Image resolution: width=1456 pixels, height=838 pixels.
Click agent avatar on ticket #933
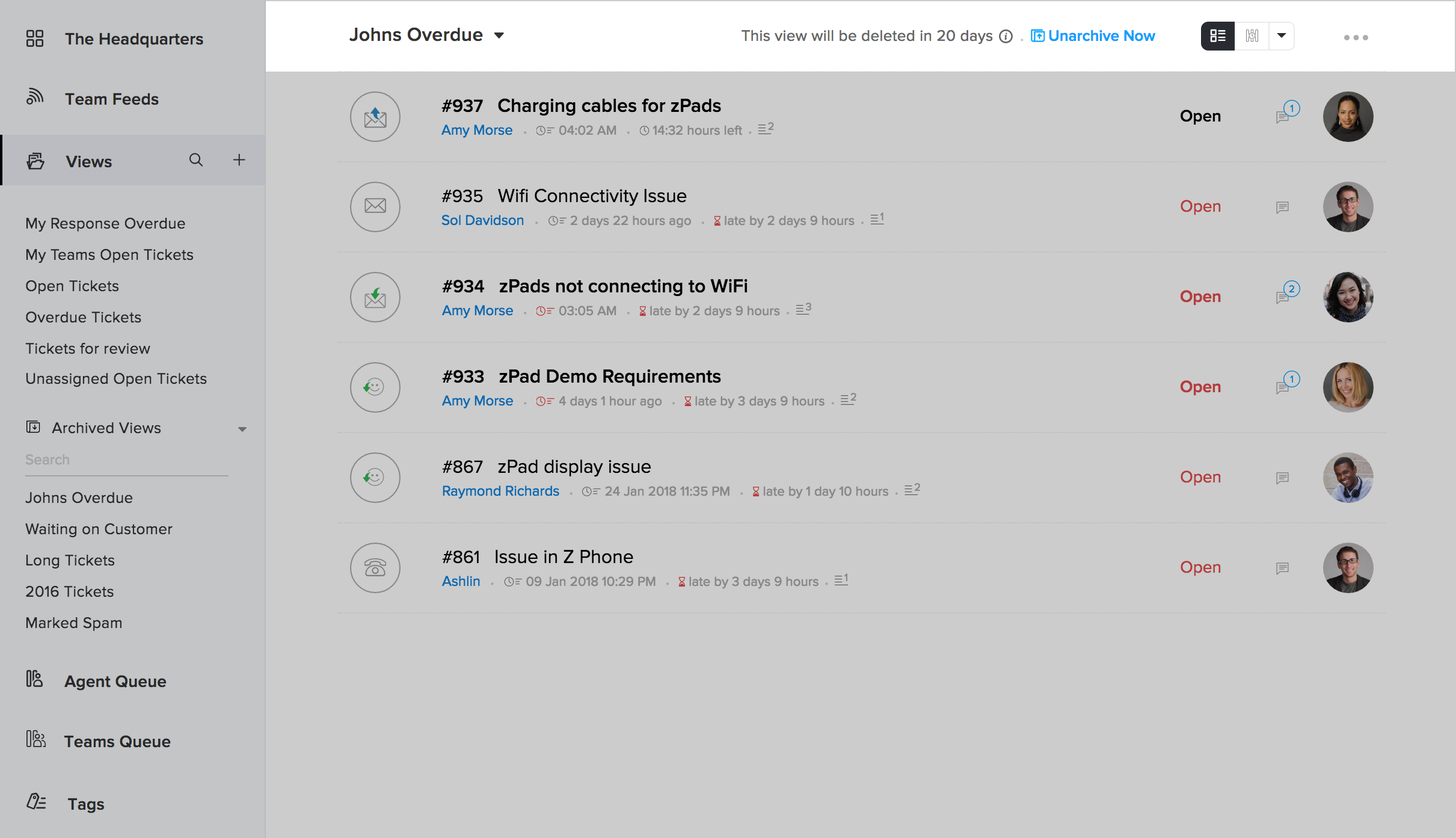[1348, 387]
